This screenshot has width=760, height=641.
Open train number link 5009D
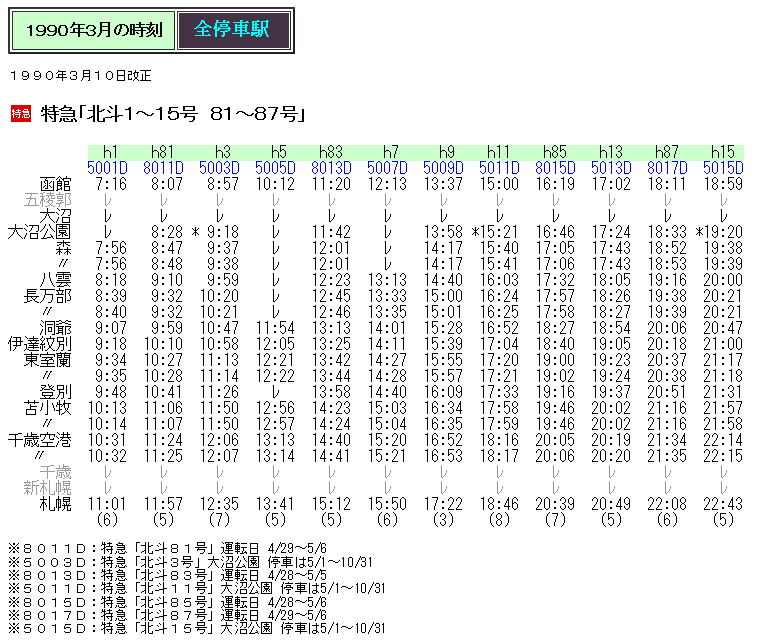[443, 168]
